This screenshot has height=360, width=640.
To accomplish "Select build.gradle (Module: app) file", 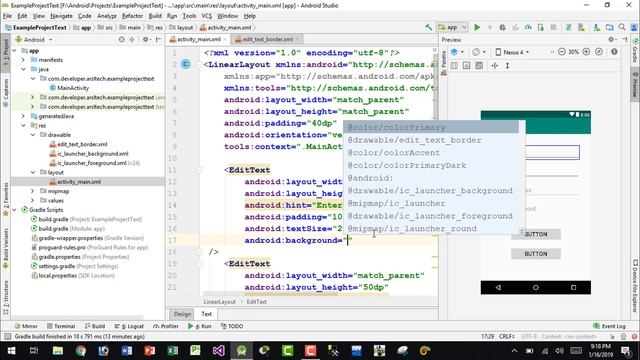I will [68, 229].
